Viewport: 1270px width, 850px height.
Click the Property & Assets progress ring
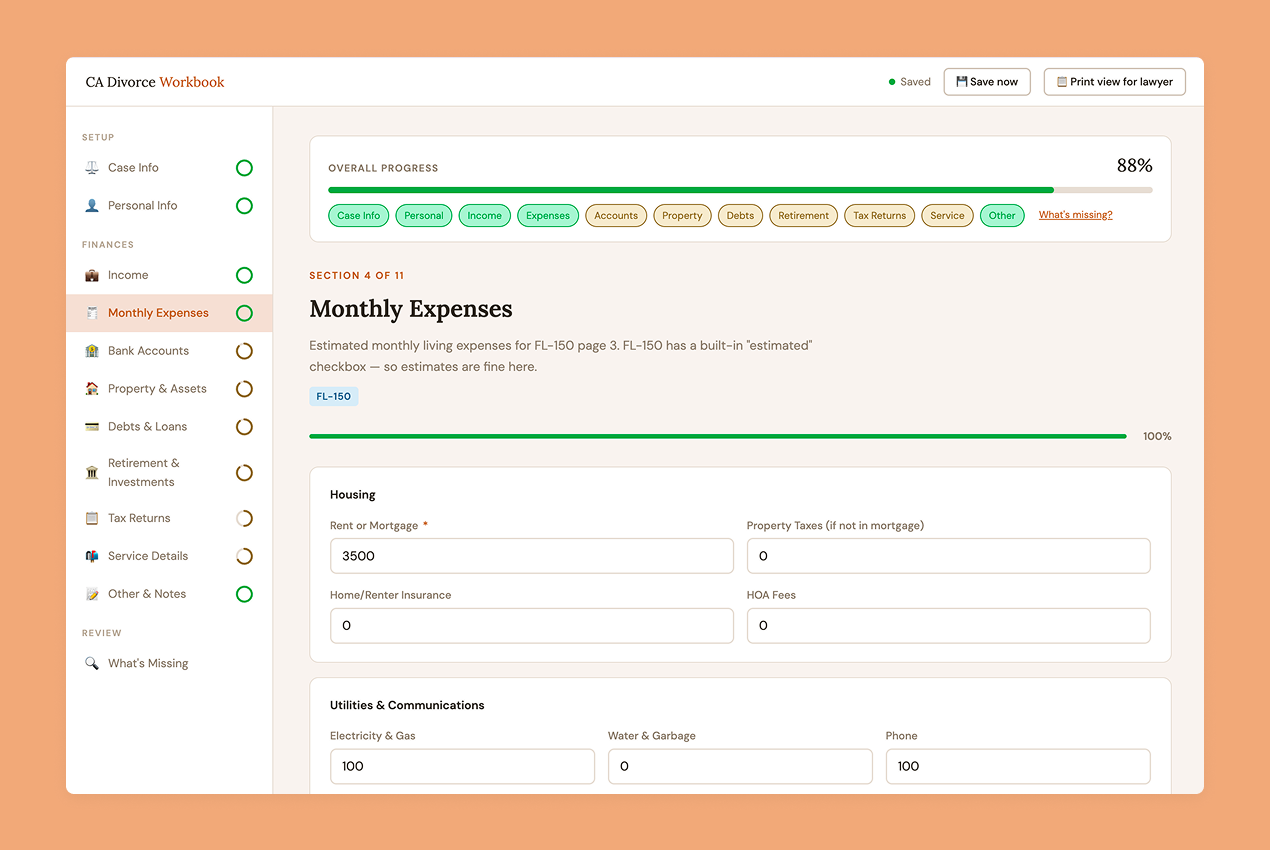(x=244, y=389)
